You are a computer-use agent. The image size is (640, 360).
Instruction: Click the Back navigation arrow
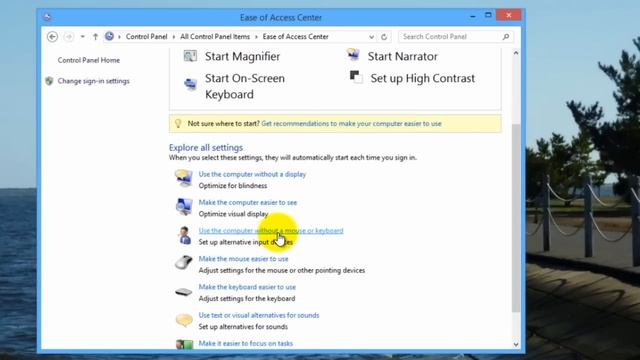tap(52, 37)
